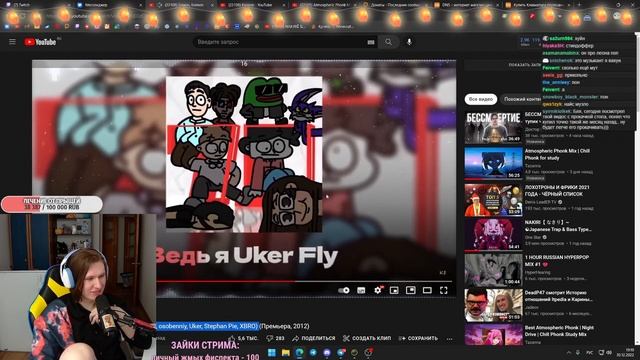640x360 pixels.
Task: Enter fullscreen mode in the player
Action: [x=444, y=290]
